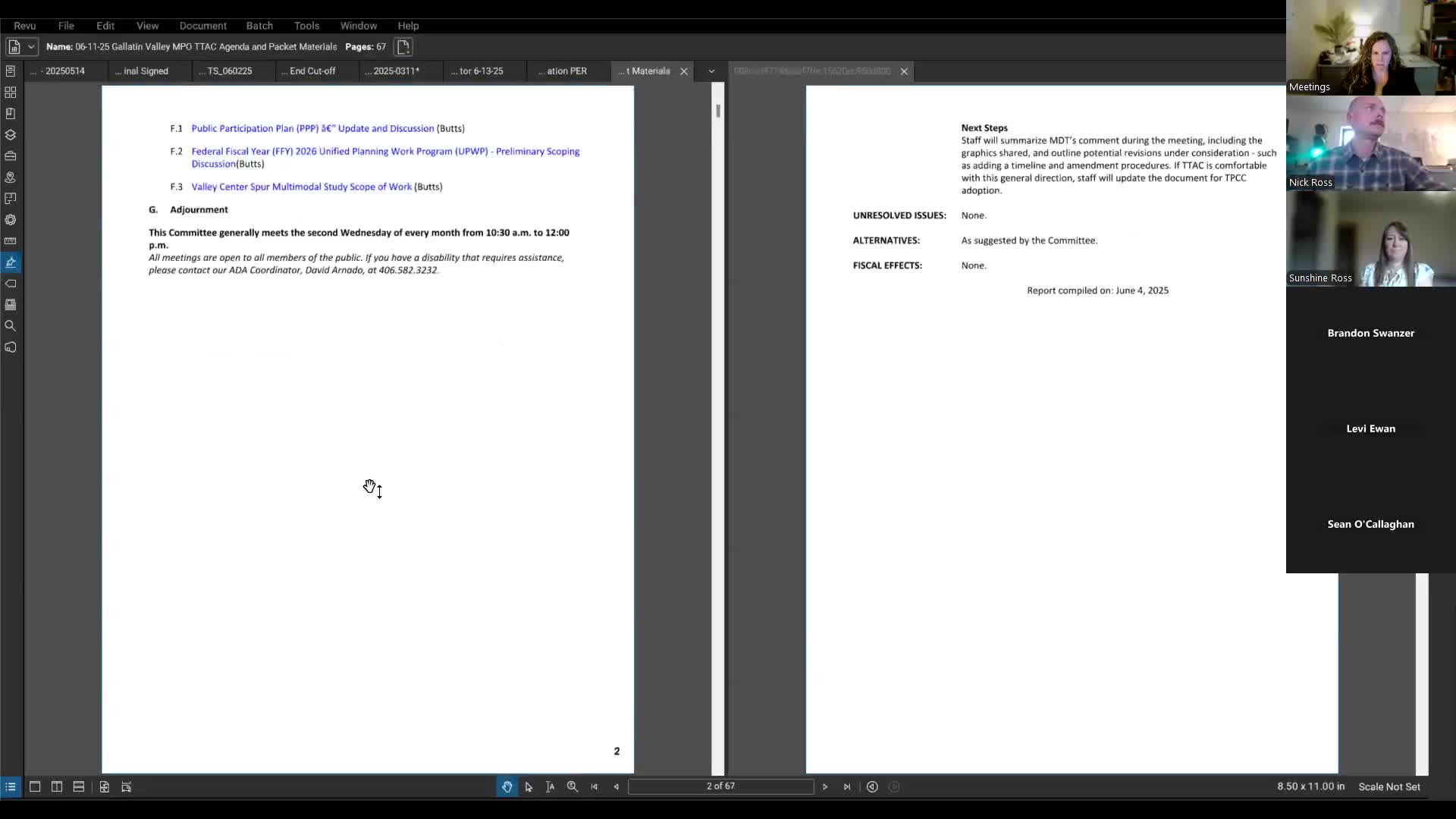Expand the file access dropdown arrow

pos(31,47)
